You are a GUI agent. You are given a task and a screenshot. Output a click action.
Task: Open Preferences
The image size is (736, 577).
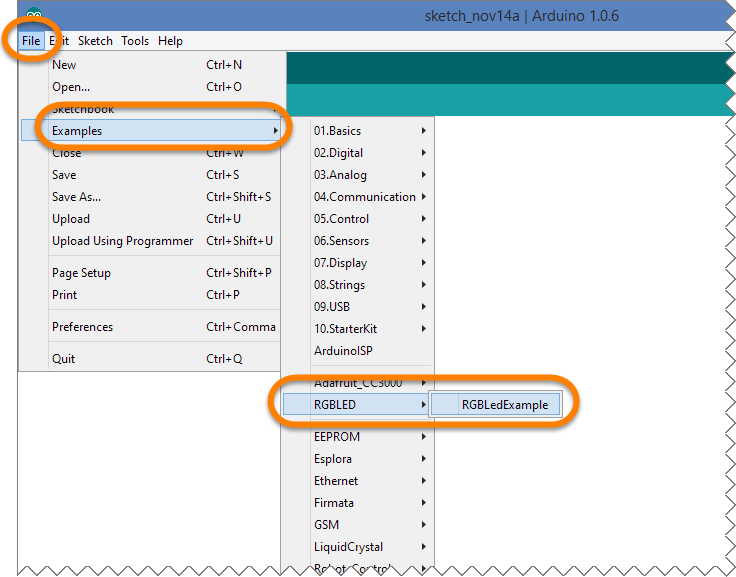coord(151,327)
